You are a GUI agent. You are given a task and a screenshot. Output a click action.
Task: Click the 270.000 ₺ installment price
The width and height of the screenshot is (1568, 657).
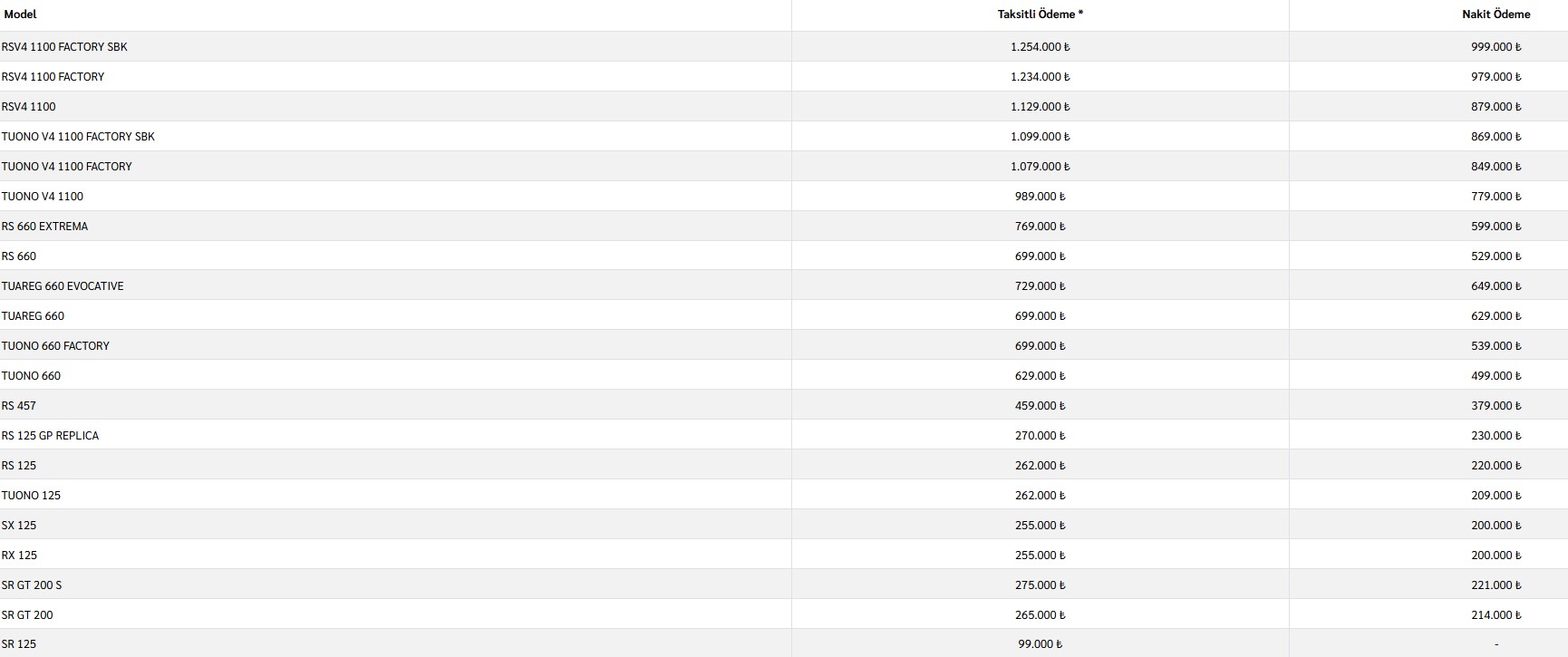(1040, 436)
